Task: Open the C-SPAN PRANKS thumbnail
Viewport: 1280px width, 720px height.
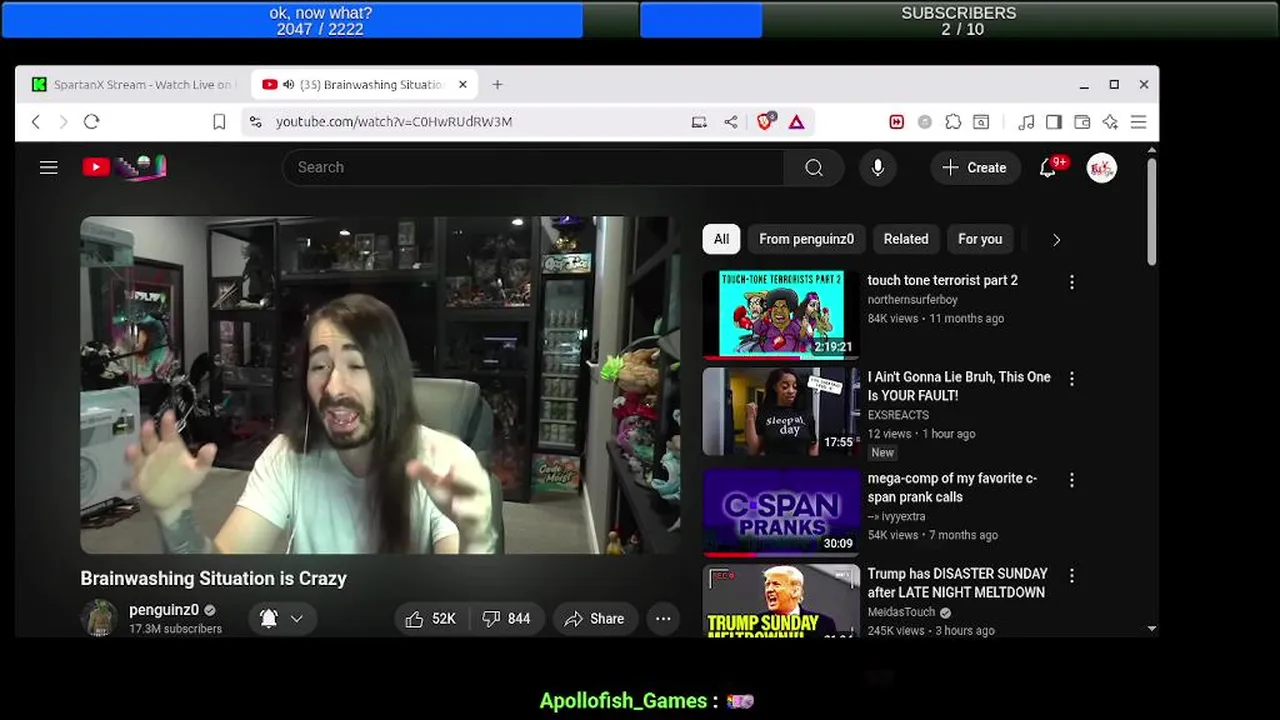Action: 781,512
